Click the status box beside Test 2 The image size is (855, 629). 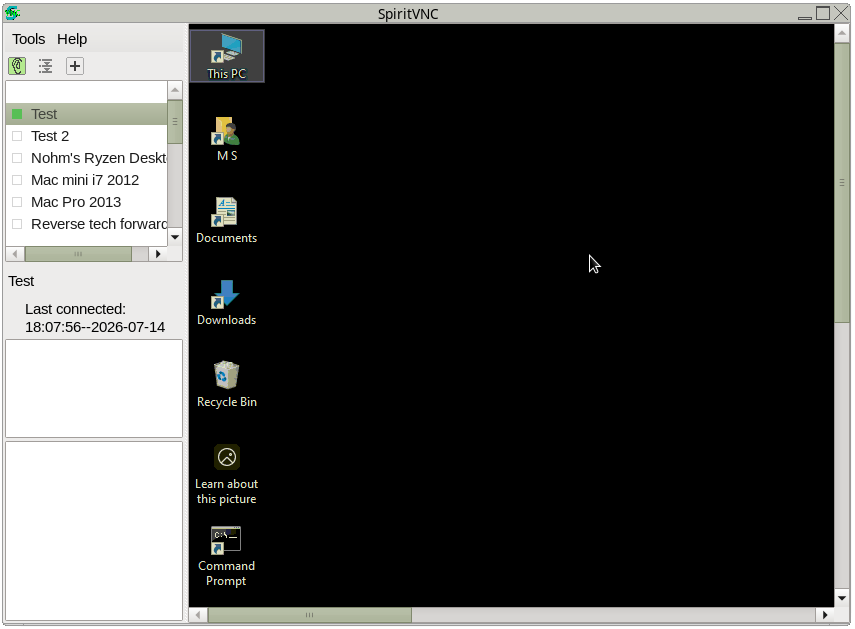(17, 136)
